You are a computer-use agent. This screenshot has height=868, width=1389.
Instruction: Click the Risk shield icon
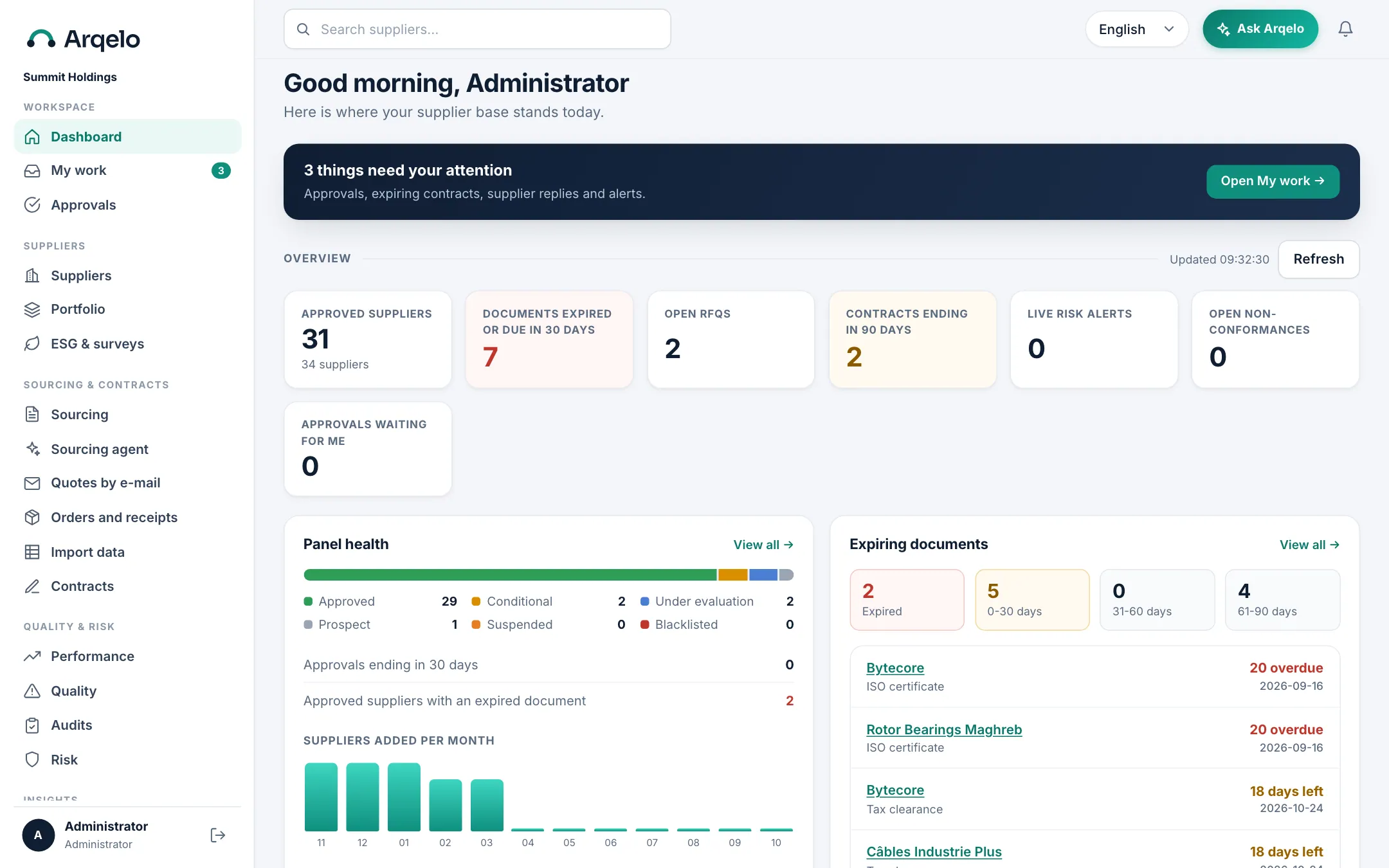click(32, 760)
